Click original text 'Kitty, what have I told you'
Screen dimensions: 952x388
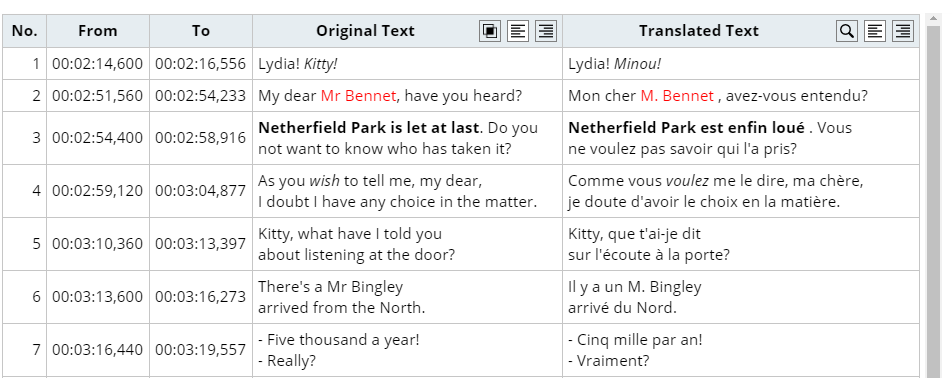[x=350, y=234]
